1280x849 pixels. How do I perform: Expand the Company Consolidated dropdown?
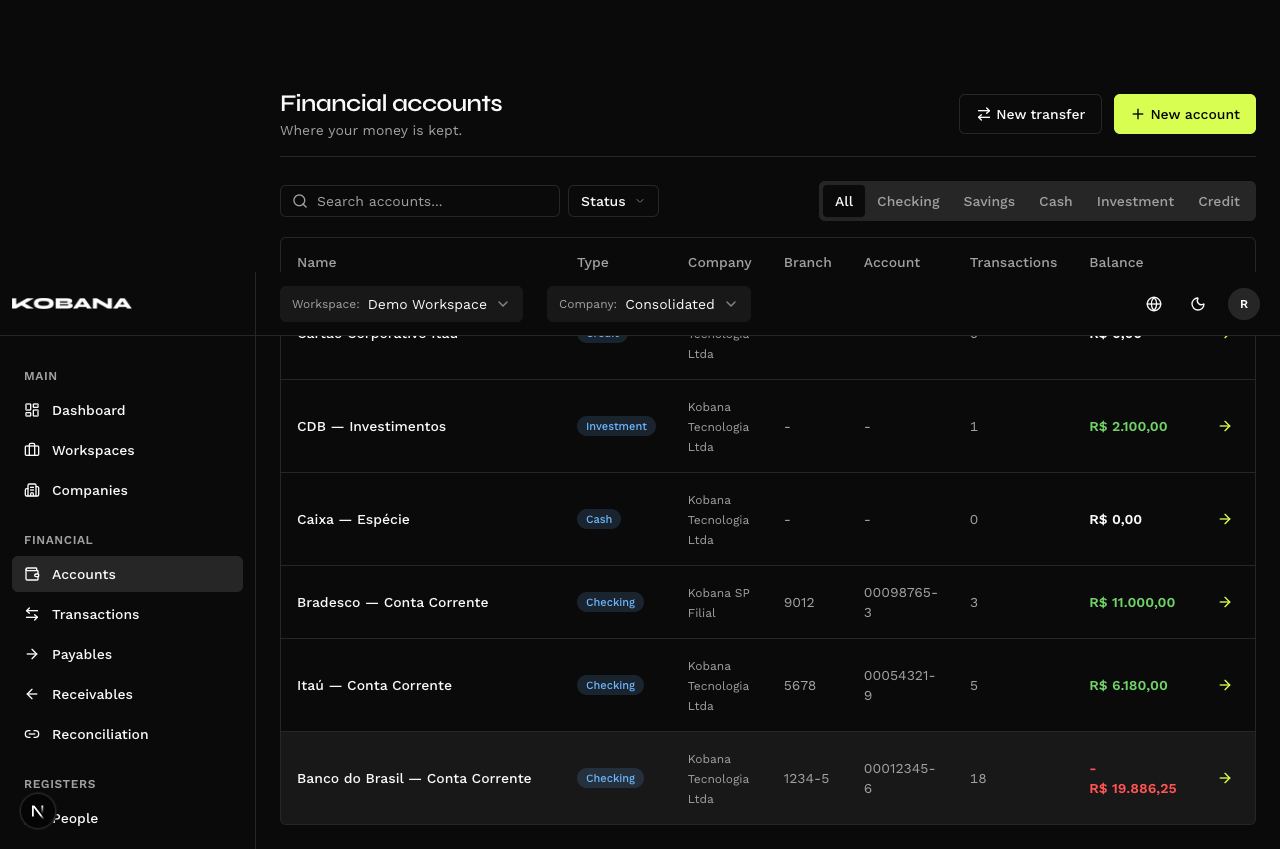pos(649,304)
